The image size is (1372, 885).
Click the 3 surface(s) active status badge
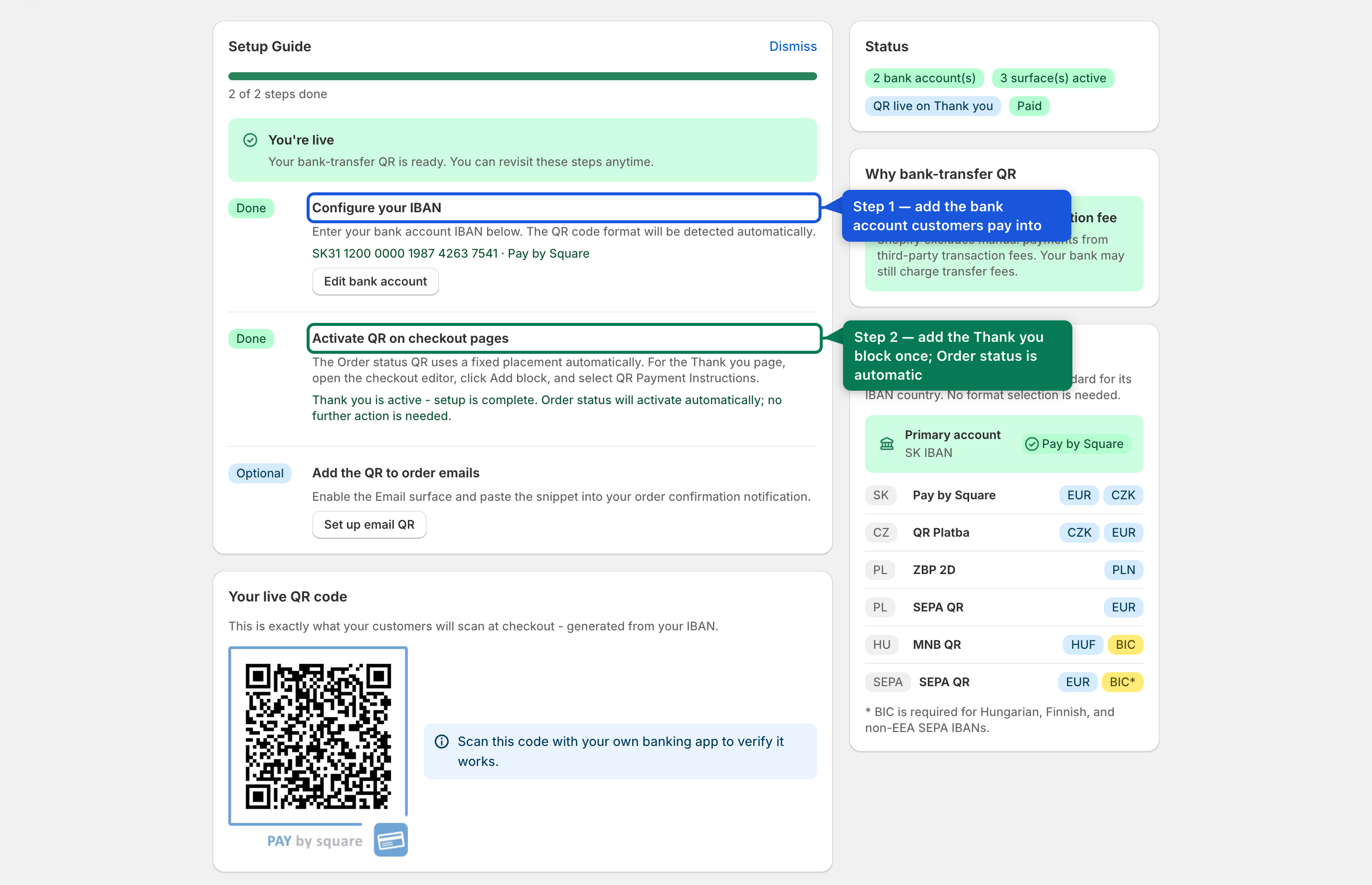point(1053,78)
